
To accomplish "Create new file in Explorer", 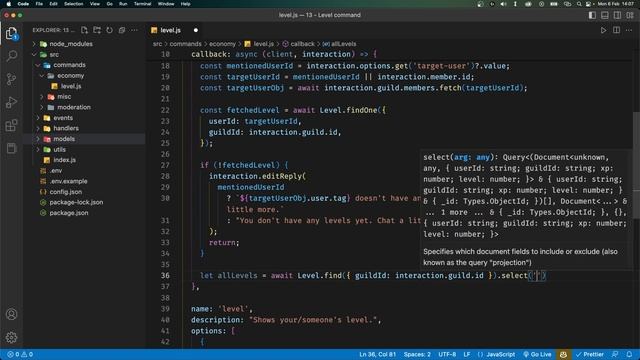I will click(x=84, y=30).
